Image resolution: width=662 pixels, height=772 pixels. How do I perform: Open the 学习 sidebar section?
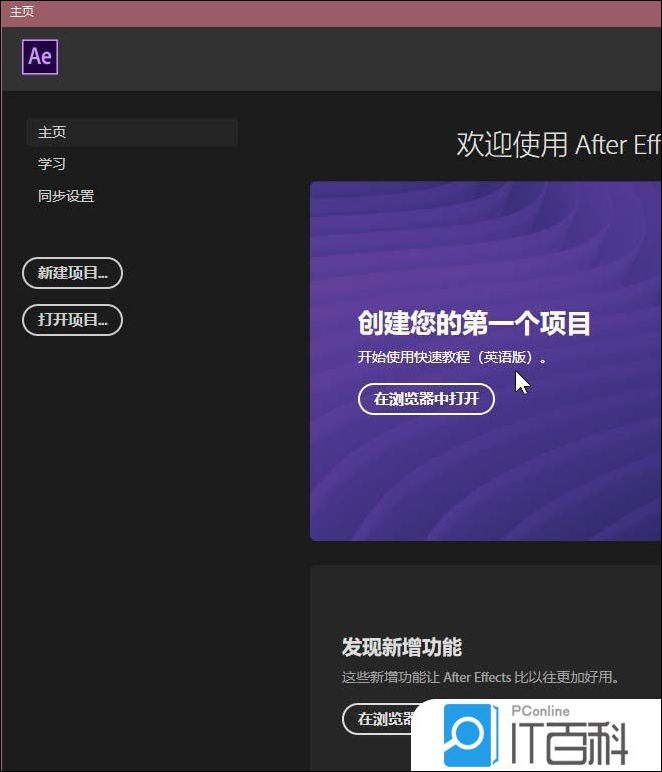(52, 164)
